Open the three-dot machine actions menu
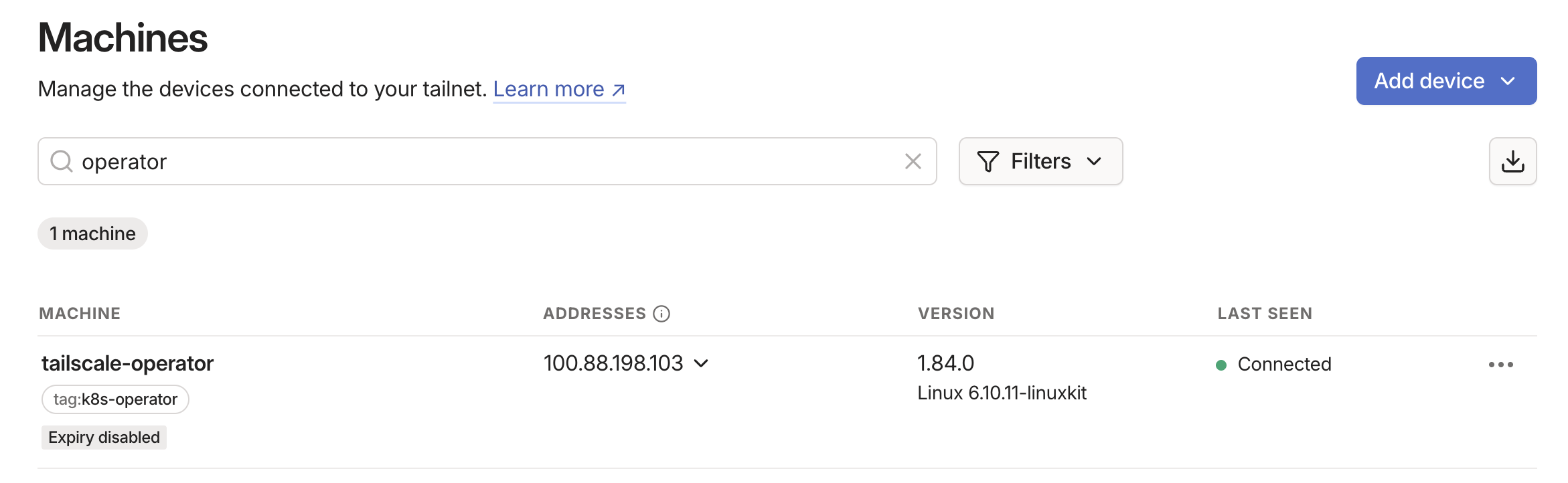 [x=1500, y=365]
